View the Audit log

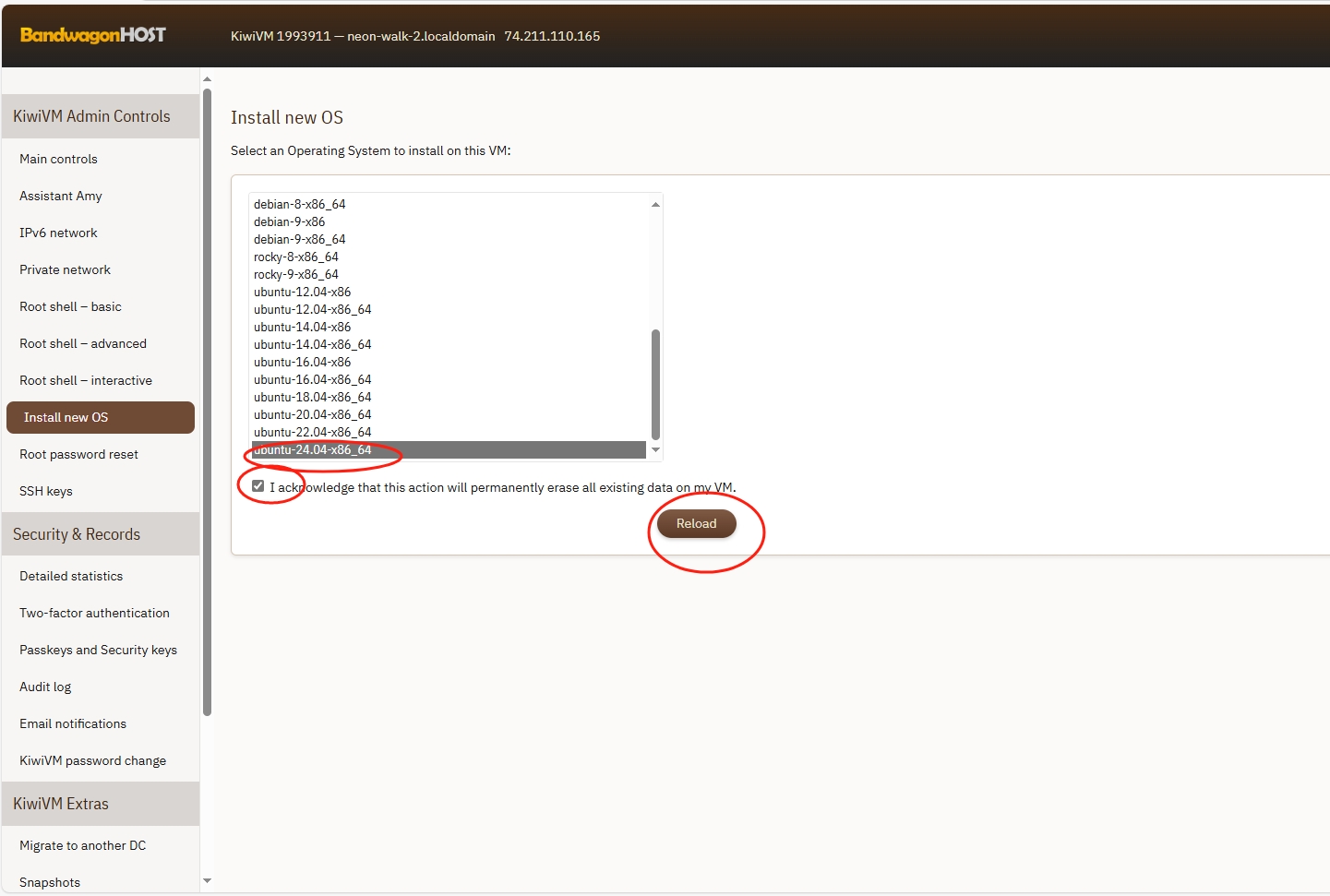click(x=45, y=687)
